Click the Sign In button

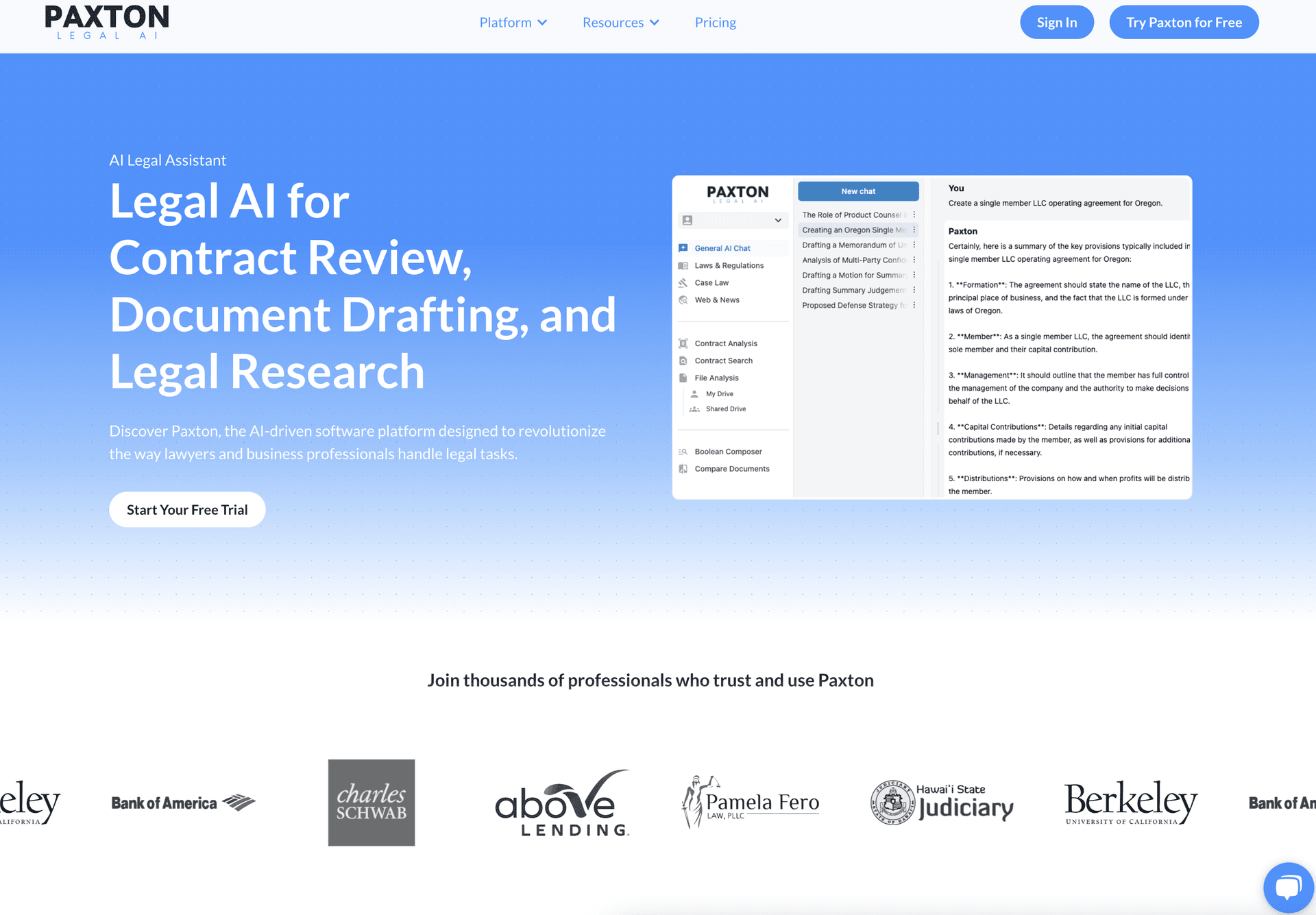click(x=1056, y=22)
